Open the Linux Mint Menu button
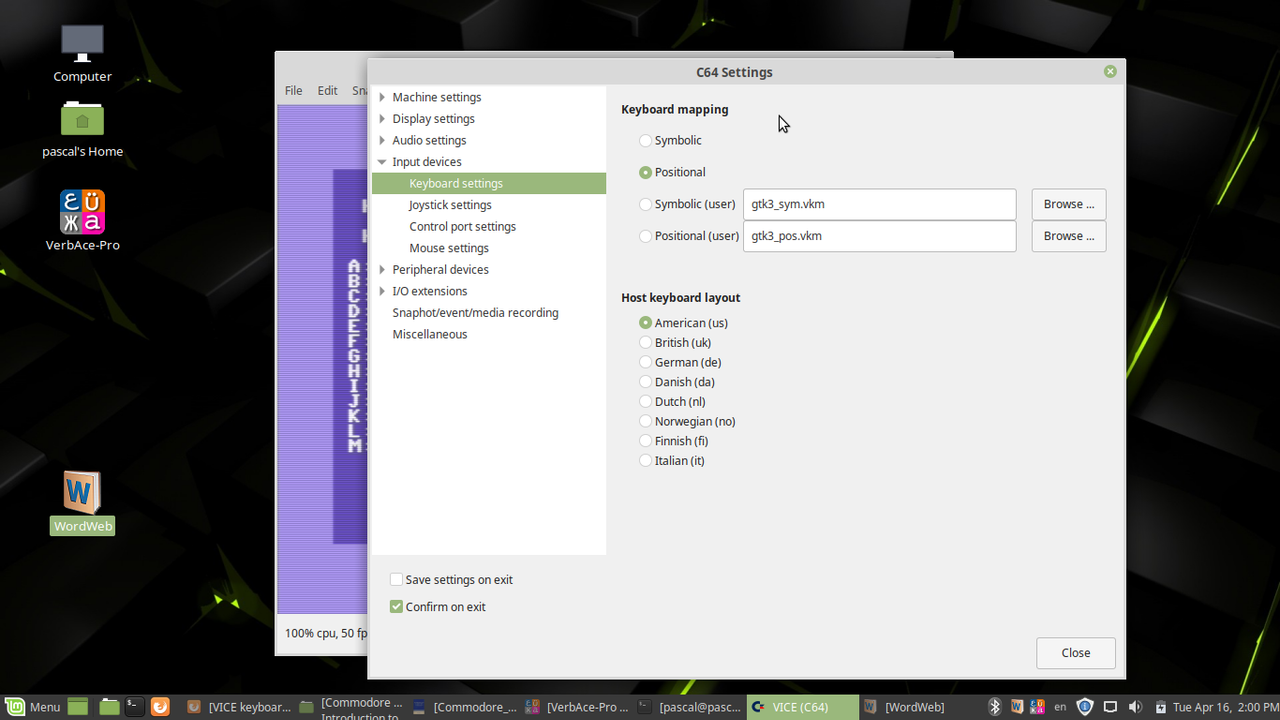Screen dimensions: 1280x720 coord(33,707)
